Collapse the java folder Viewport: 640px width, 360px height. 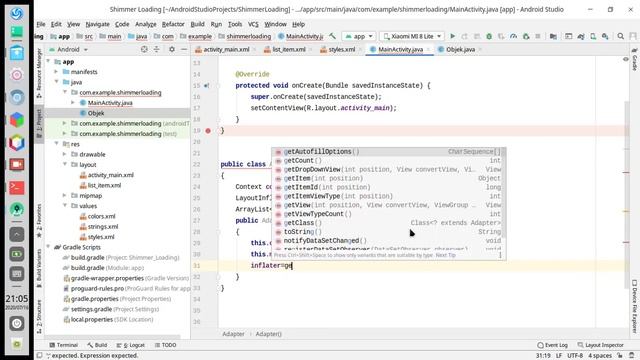(56, 82)
